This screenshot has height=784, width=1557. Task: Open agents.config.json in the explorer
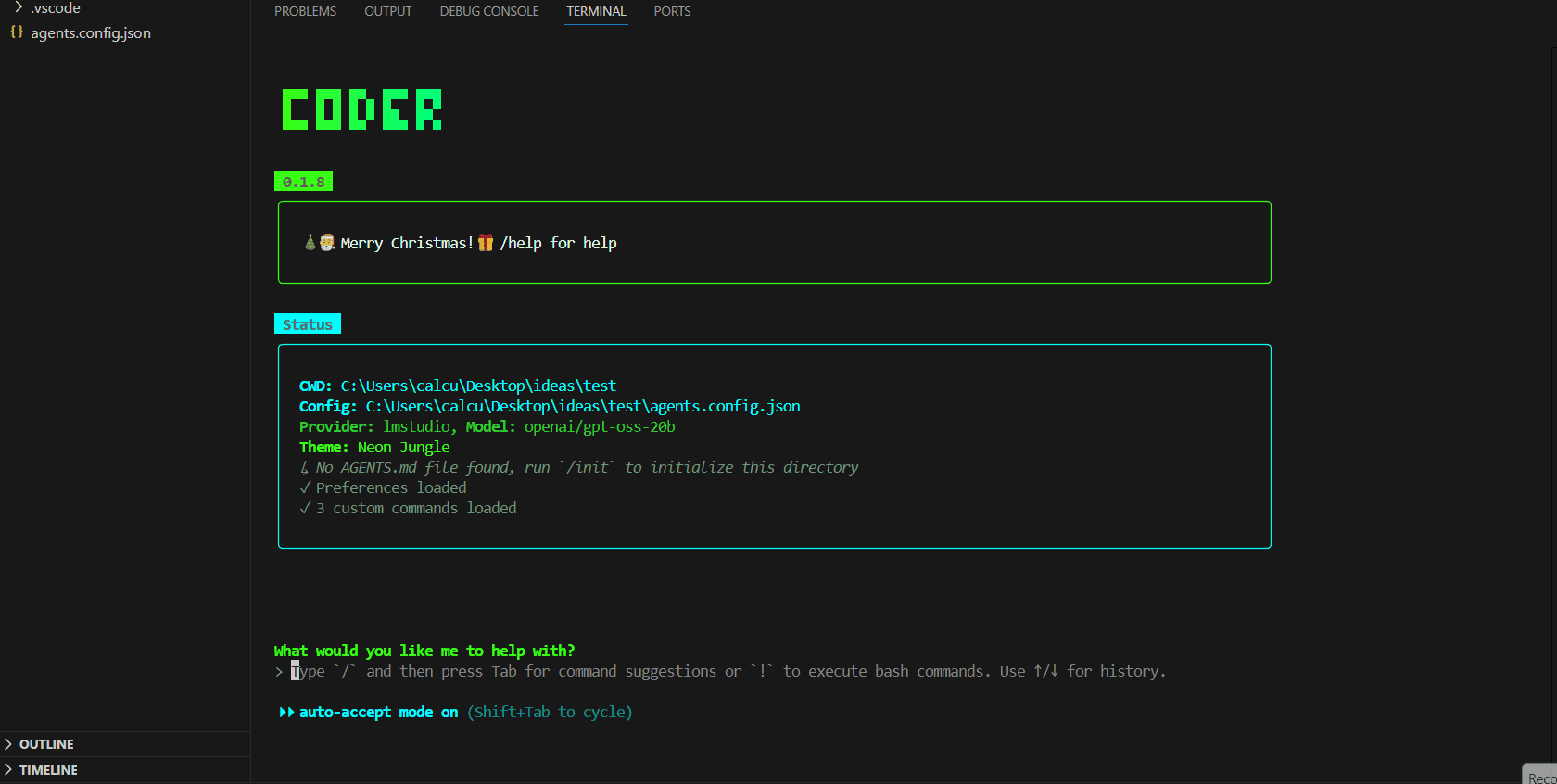point(91,32)
